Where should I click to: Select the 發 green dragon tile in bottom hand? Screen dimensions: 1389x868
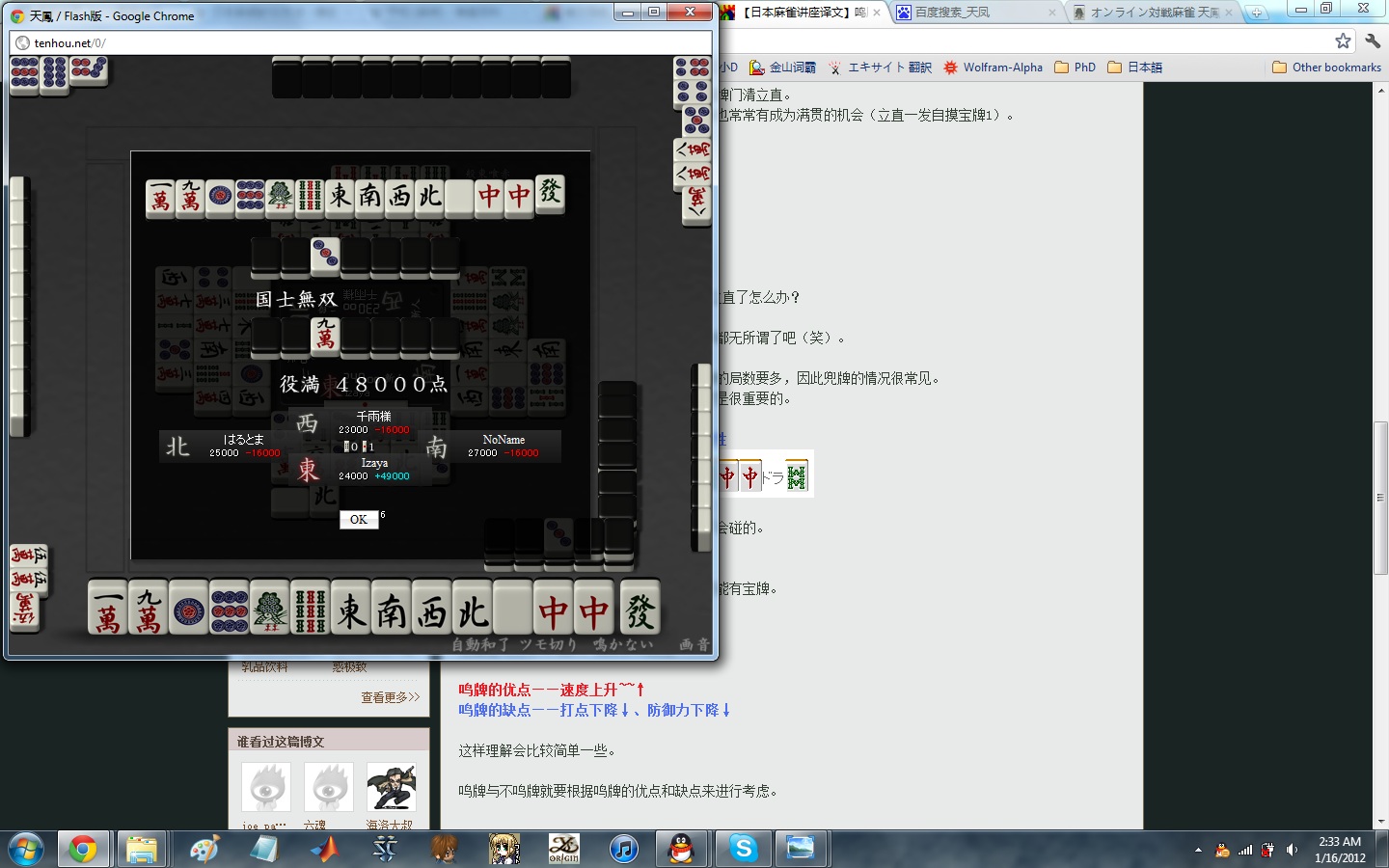pyautogui.click(x=640, y=608)
